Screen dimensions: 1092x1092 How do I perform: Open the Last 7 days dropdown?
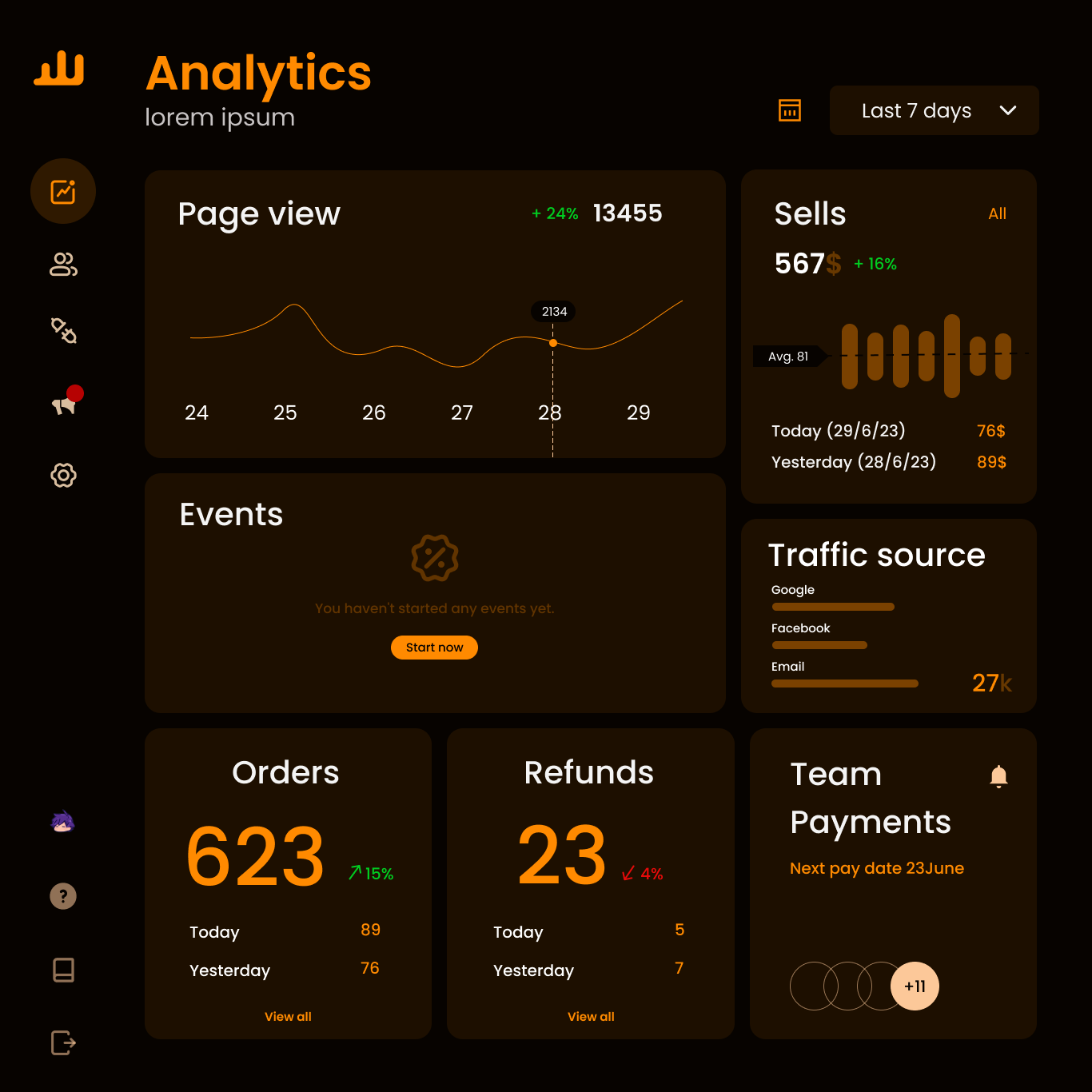(x=934, y=110)
